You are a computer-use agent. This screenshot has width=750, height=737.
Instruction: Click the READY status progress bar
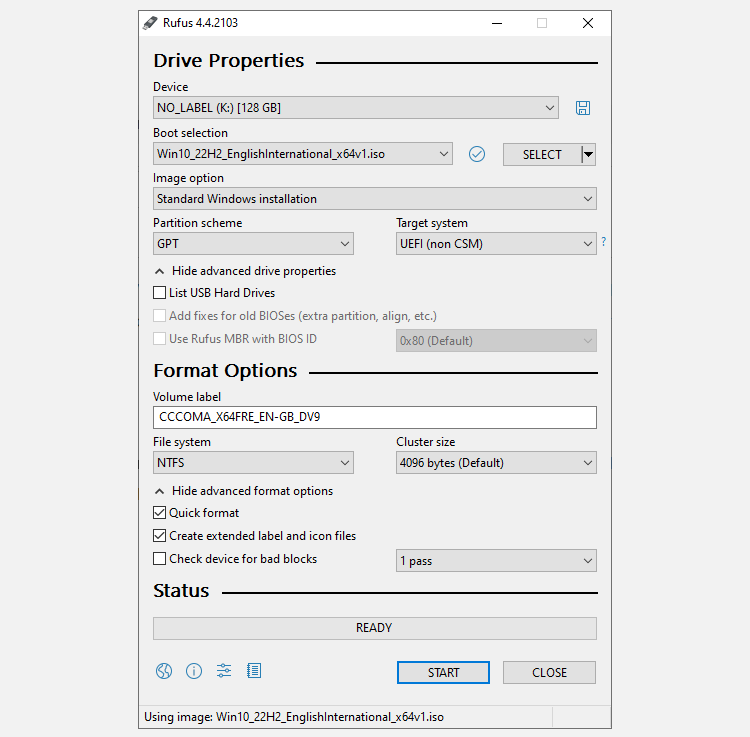click(x=374, y=628)
